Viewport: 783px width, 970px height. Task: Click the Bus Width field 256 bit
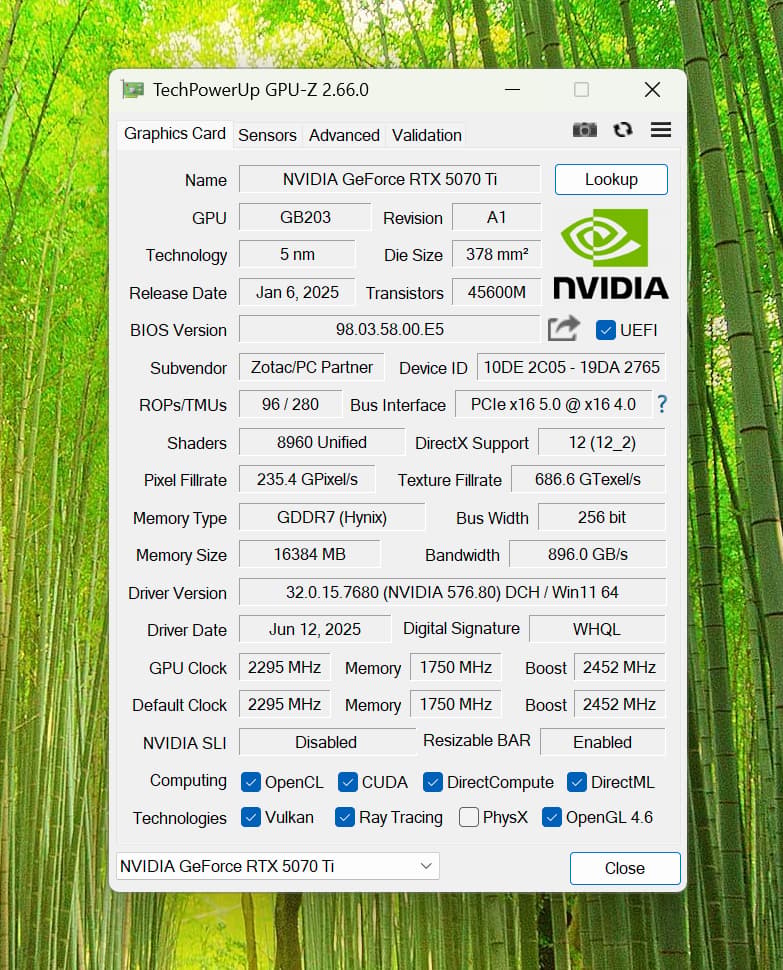click(x=602, y=517)
